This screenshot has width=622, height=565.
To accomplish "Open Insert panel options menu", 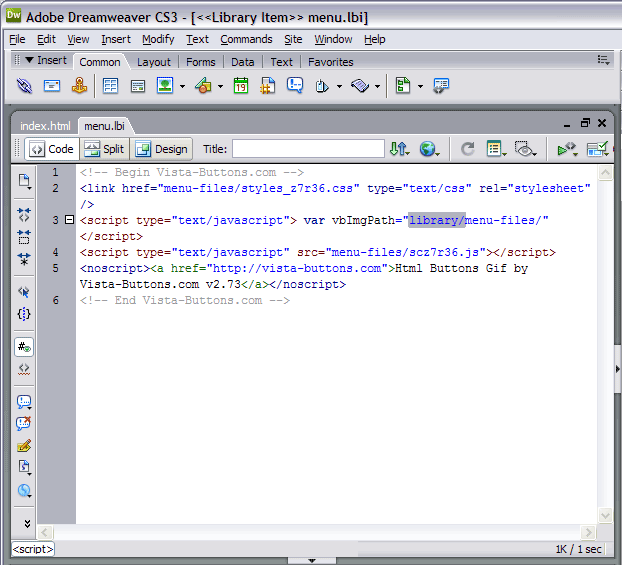I will coord(603,60).
